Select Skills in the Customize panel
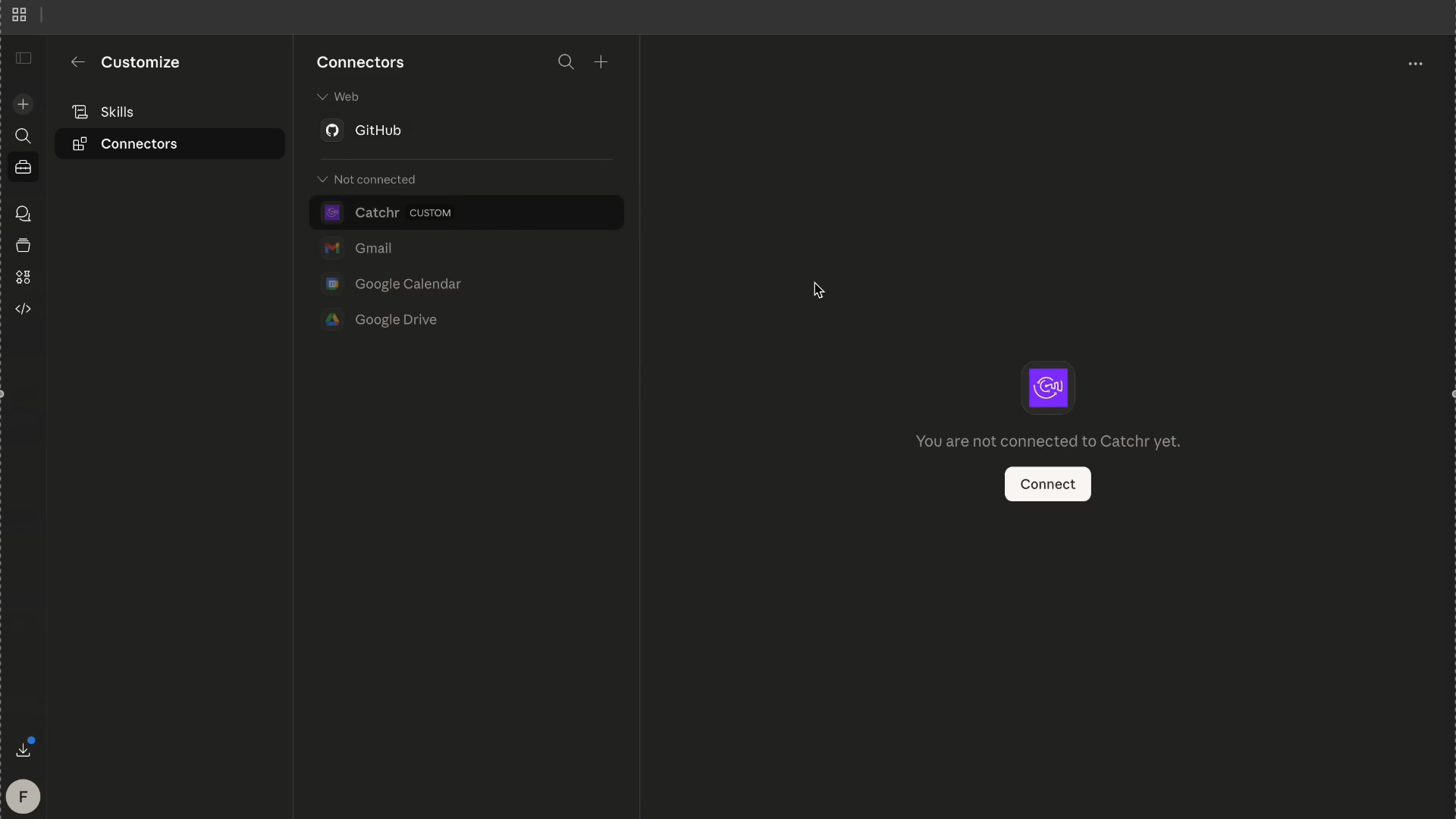This screenshot has width=1456, height=819. click(x=117, y=111)
